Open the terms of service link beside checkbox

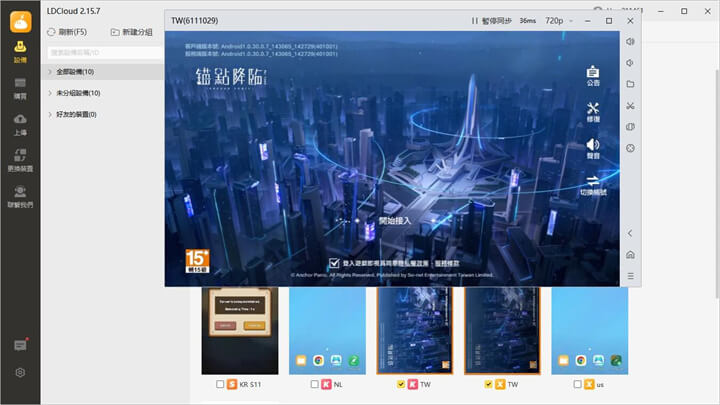click(x=447, y=263)
